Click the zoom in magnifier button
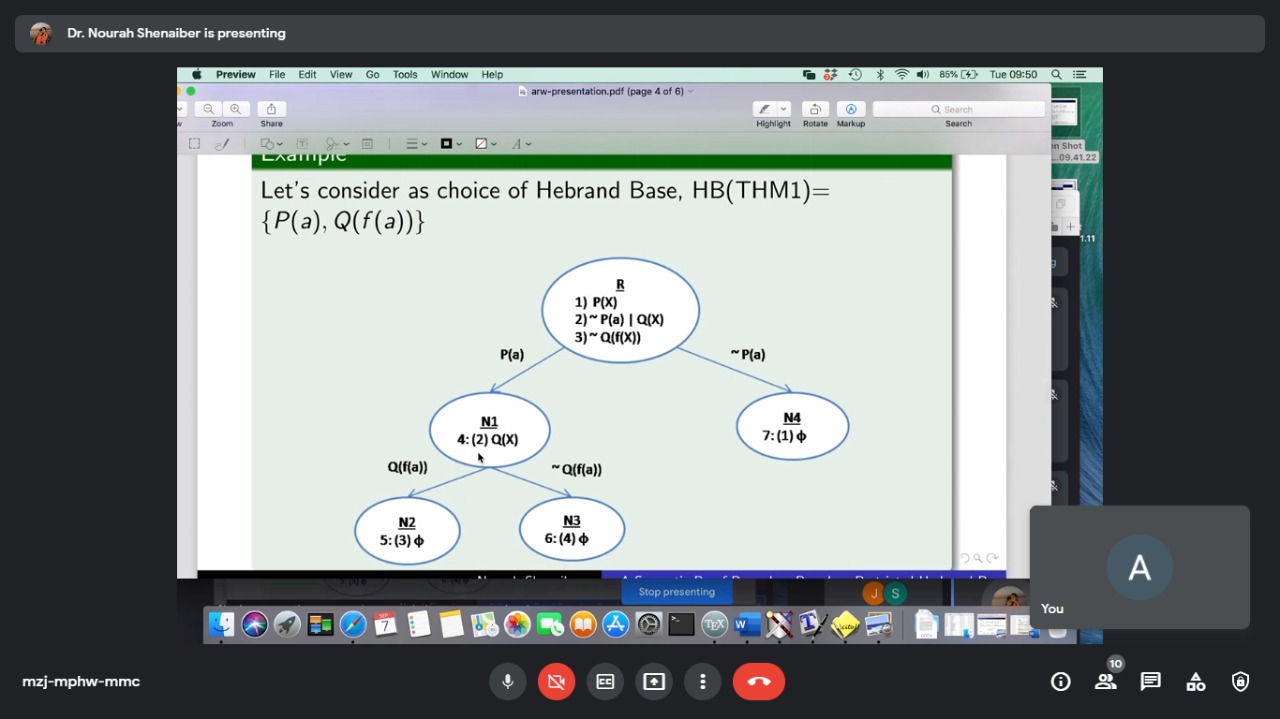The width and height of the screenshot is (1280, 719). [235, 109]
